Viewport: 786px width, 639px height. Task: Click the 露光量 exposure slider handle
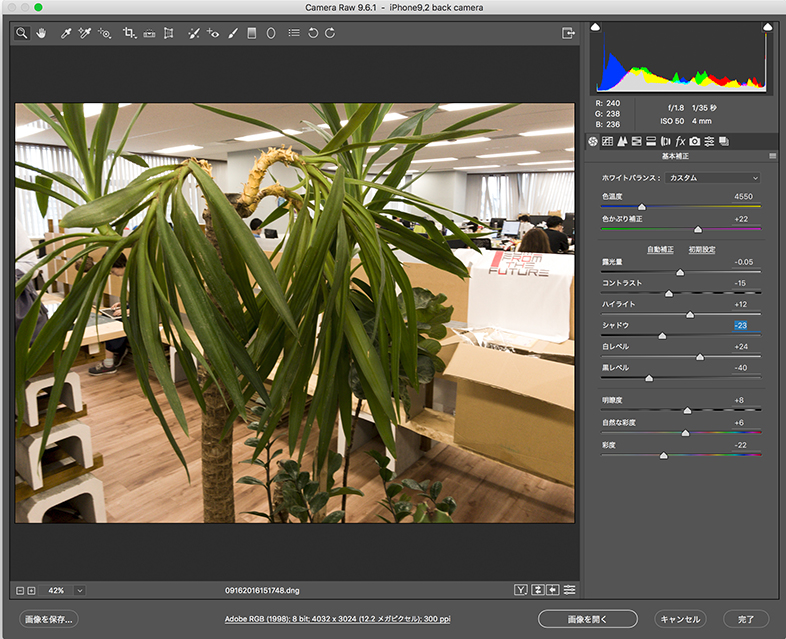pyautogui.click(x=680, y=272)
